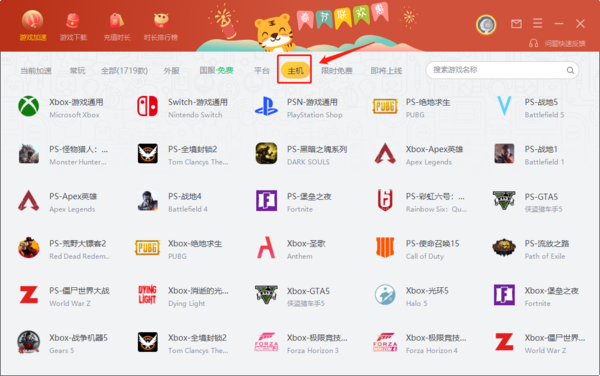Viewport: 600px width, 376px height.
Task: Select the Halo 5 game icon
Action: (x=385, y=295)
